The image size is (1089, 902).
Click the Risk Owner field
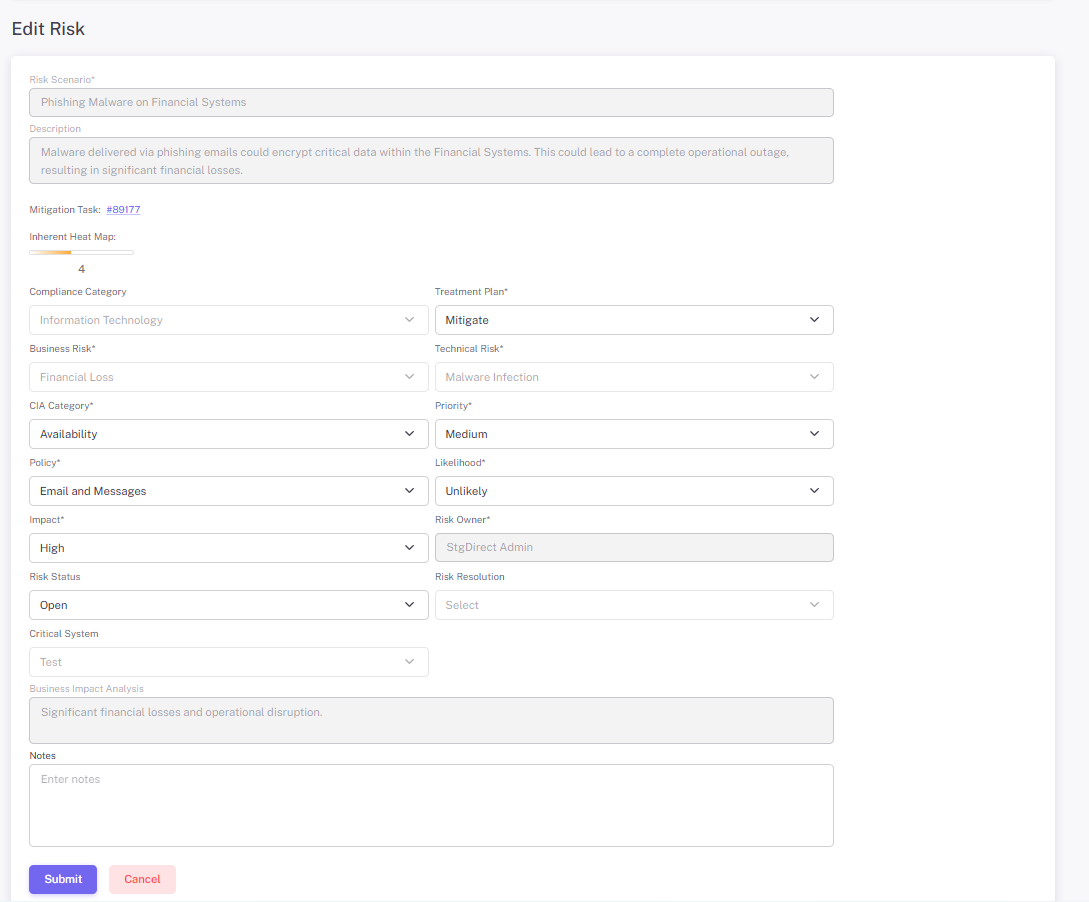[x=633, y=548]
